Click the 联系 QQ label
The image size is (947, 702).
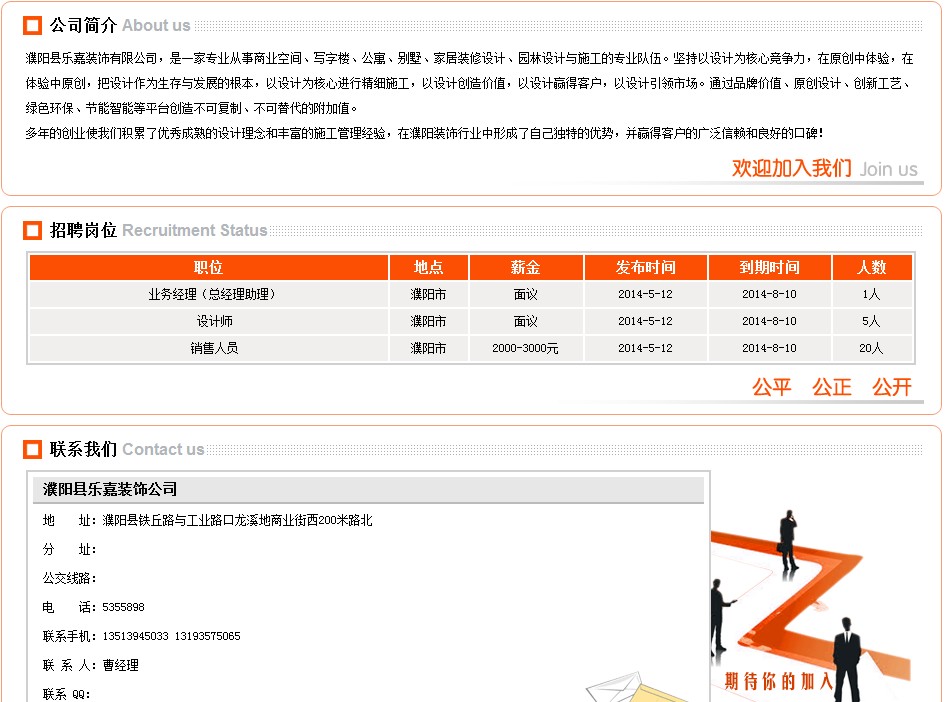[66, 694]
